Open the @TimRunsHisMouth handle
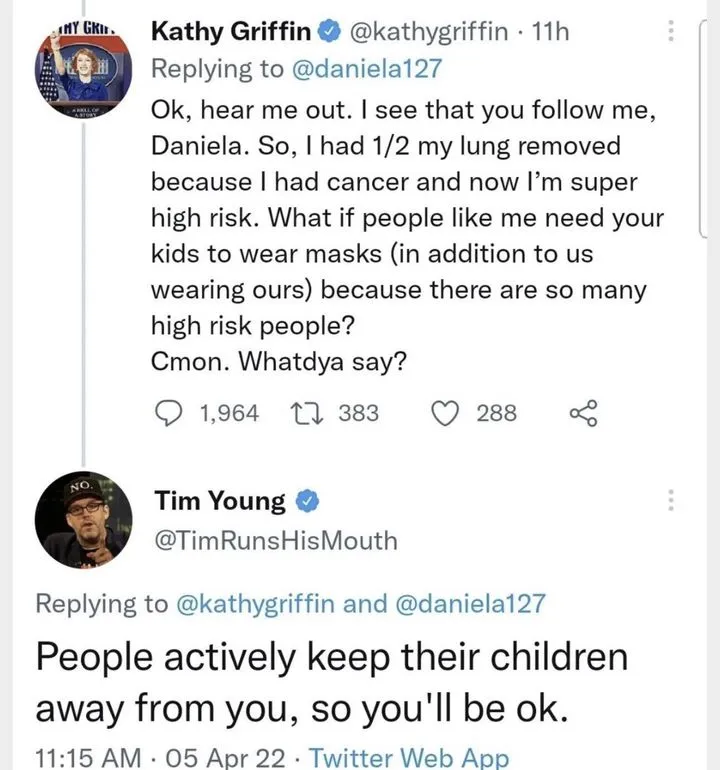 275,540
